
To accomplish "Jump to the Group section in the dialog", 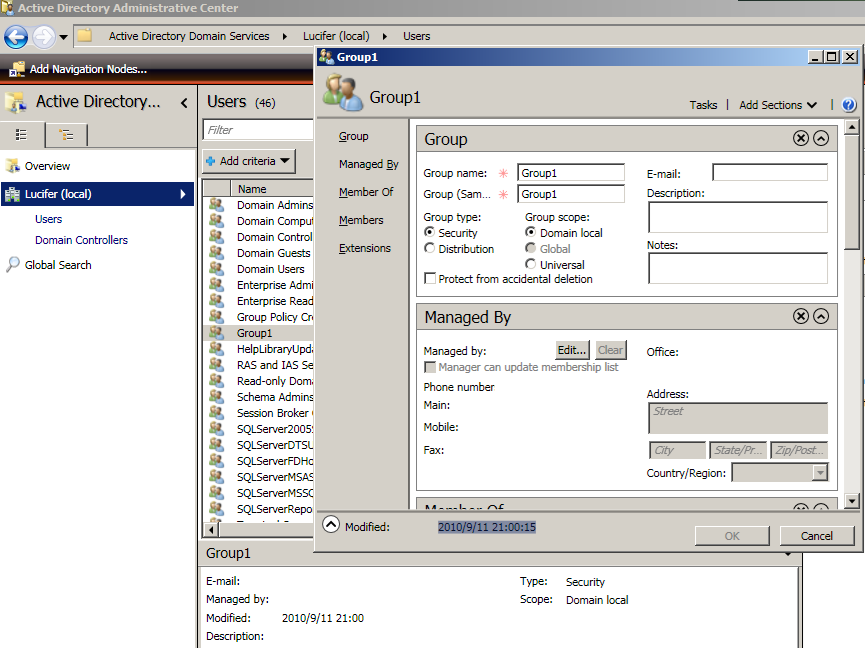I will 354,136.
